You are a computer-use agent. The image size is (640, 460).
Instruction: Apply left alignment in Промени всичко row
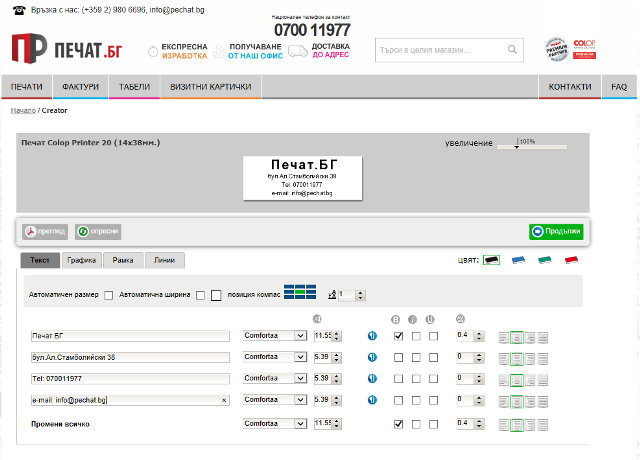[504, 425]
